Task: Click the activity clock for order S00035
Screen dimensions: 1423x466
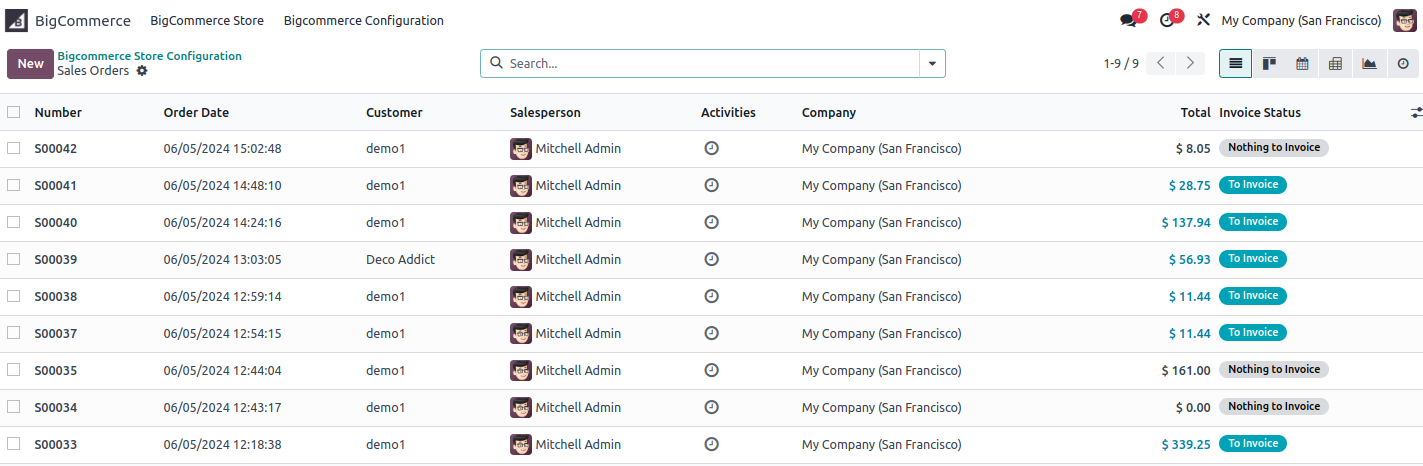Action: click(x=711, y=370)
